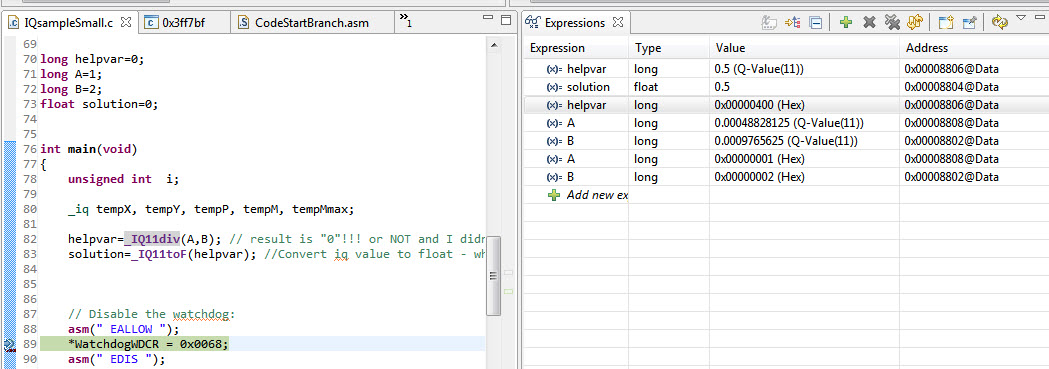Open the 0x3ff7bf editor tab

point(183,23)
